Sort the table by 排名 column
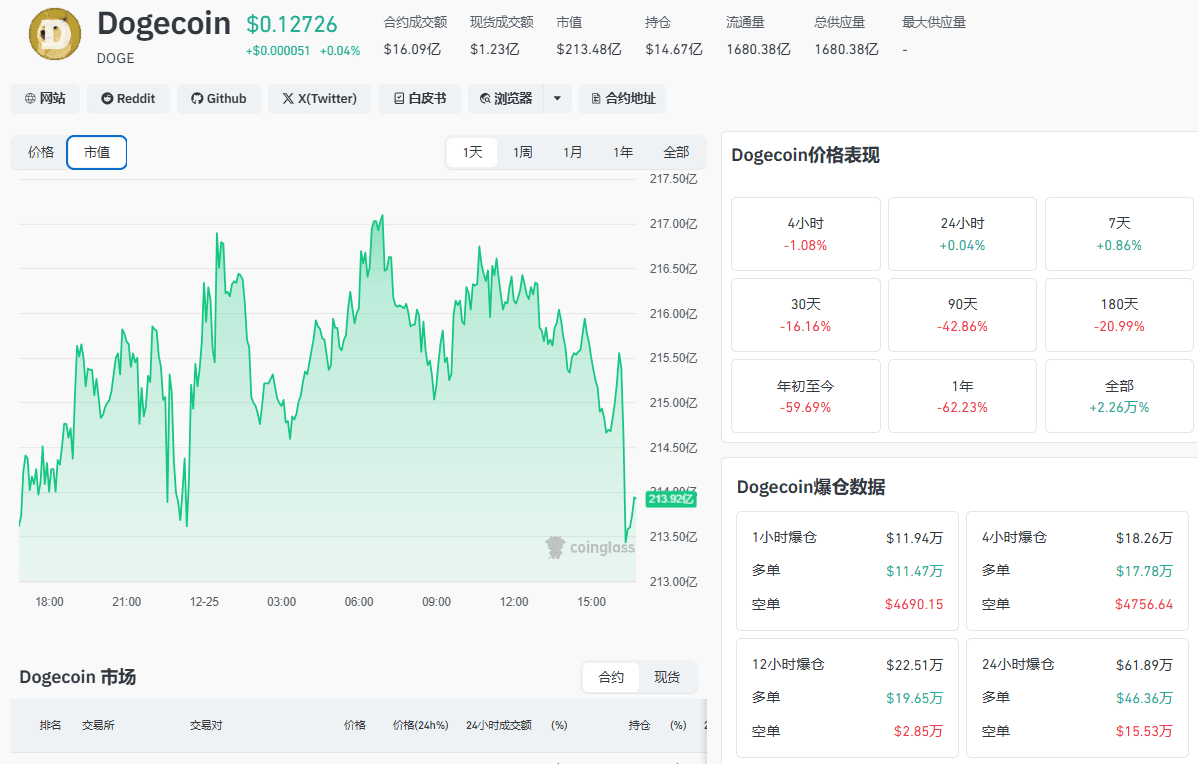 pos(50,725)
